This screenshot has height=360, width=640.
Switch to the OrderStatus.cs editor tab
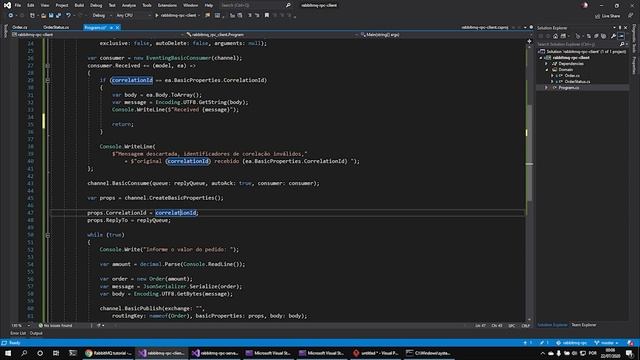tap(56, 27)
